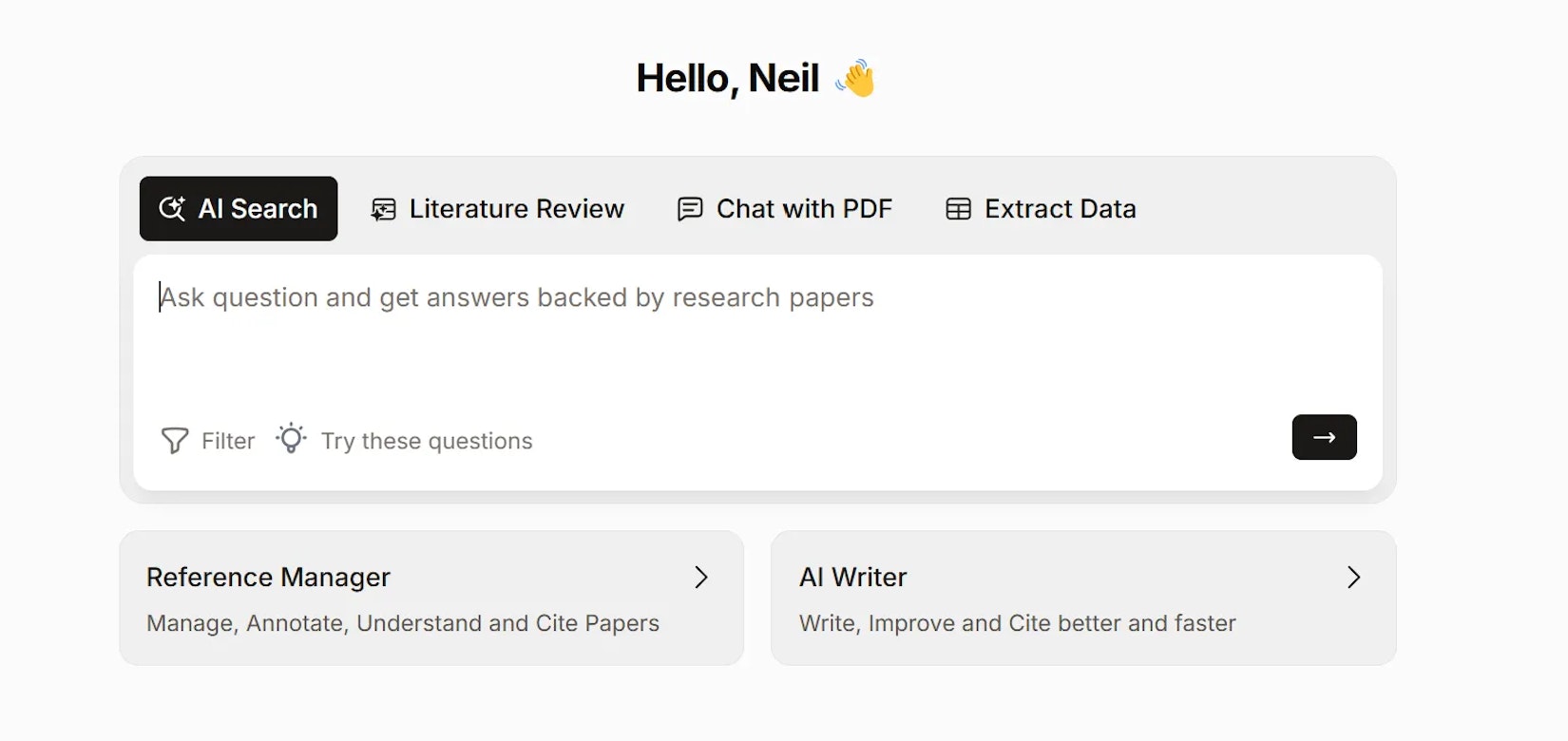Open the AI Writer card title
The image size is (1568, 741).
coord(852,578)
